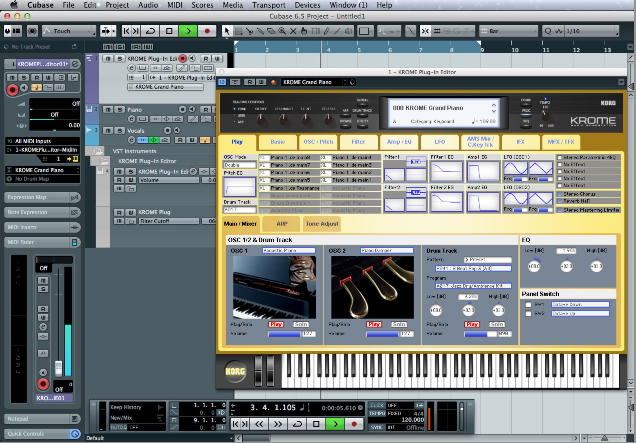Select the Erase tool in toolbar

click(x=271, y=31)
